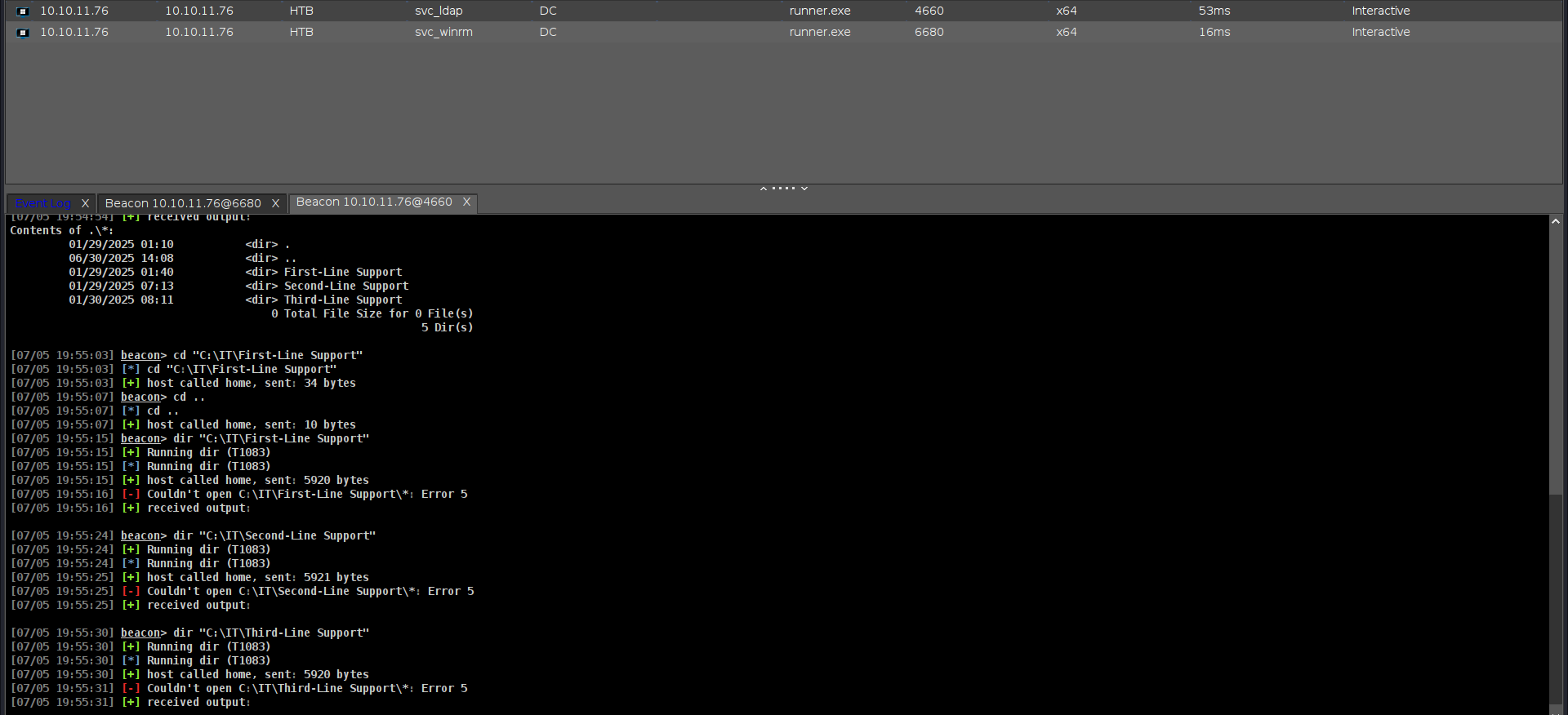
Task: Click the red error marker for Second-Line Support
Action: click(131, 592)
